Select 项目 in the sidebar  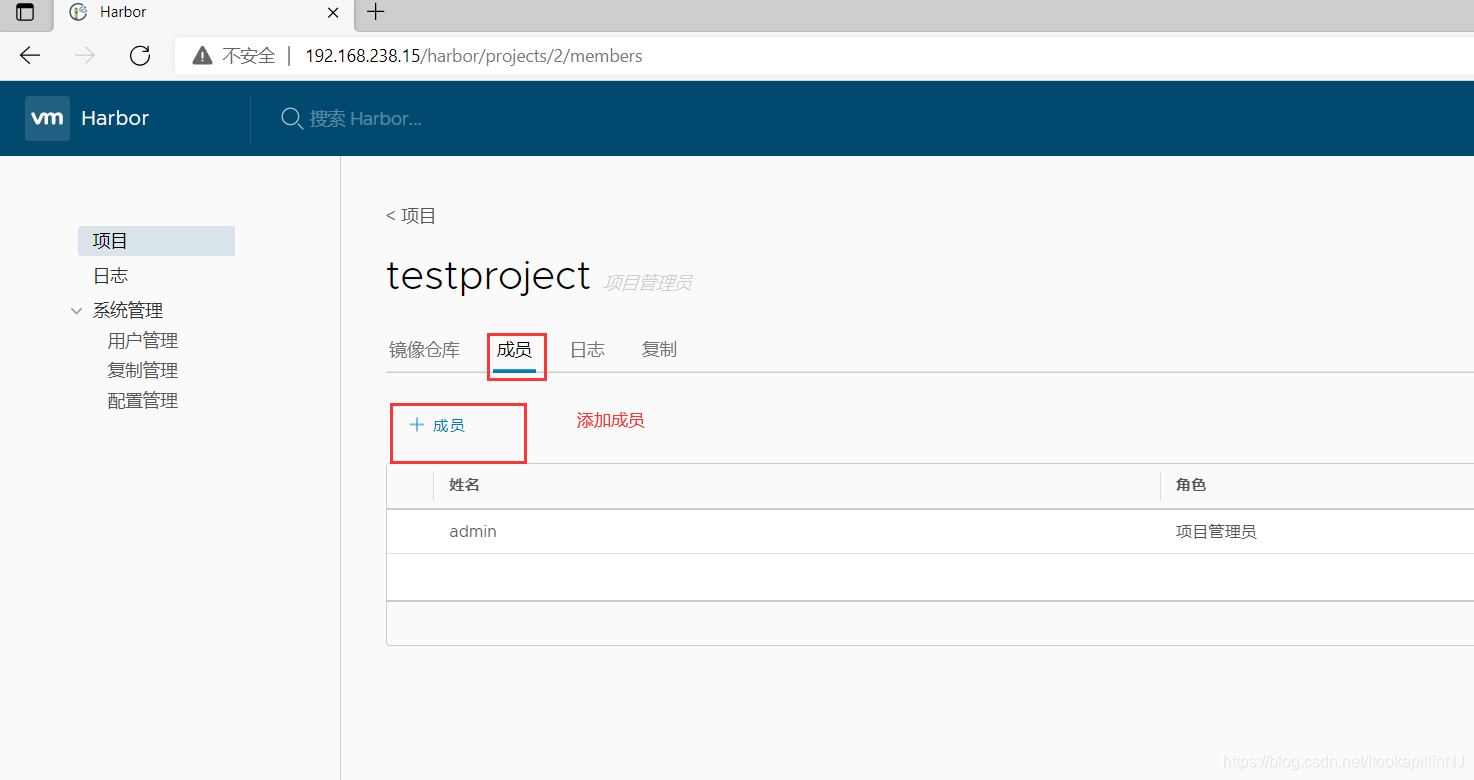(156, 241)
